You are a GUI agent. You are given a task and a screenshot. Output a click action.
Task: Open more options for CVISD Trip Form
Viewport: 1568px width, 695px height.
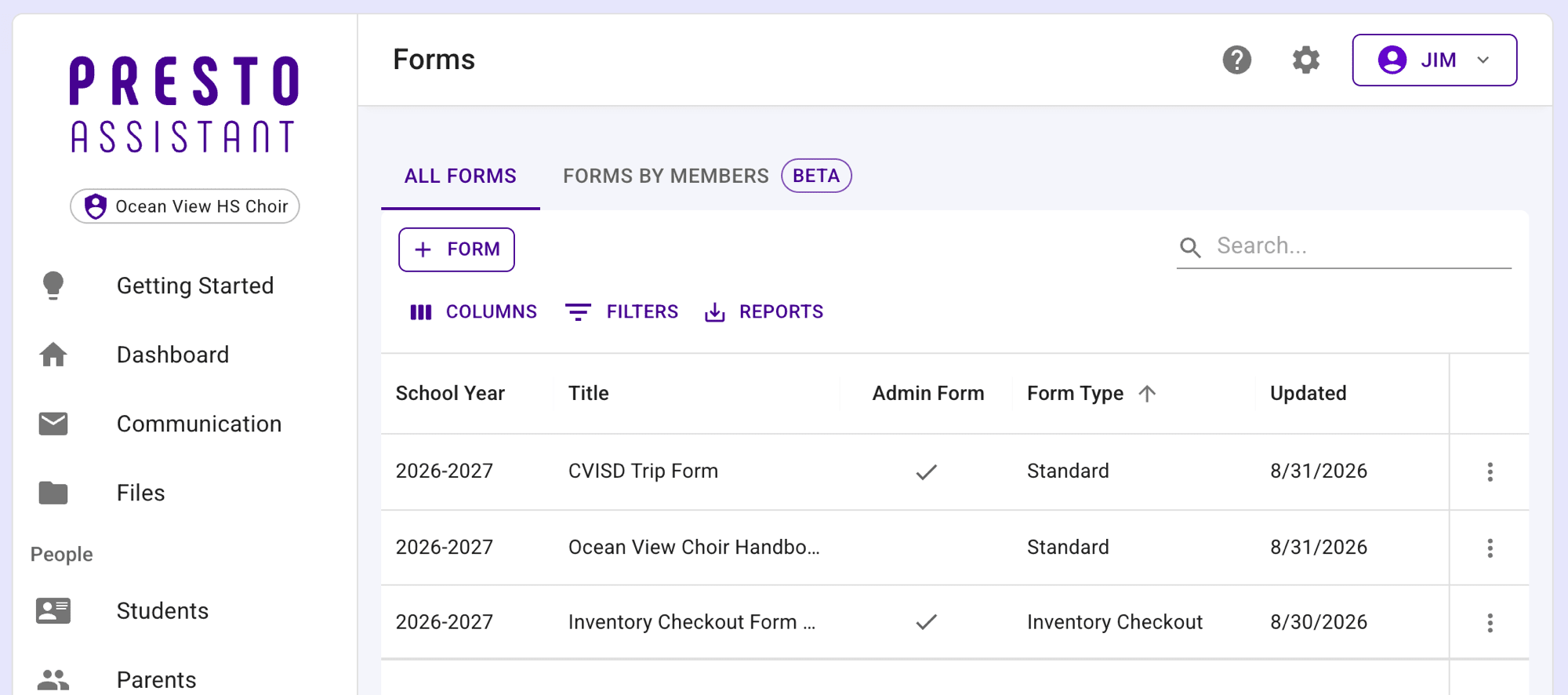[1490, 471]
